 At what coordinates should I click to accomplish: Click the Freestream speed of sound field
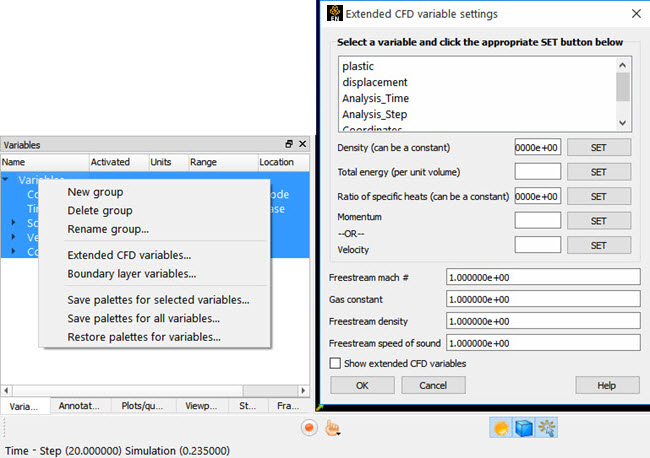pyautogui.click(x=543, y=343)
